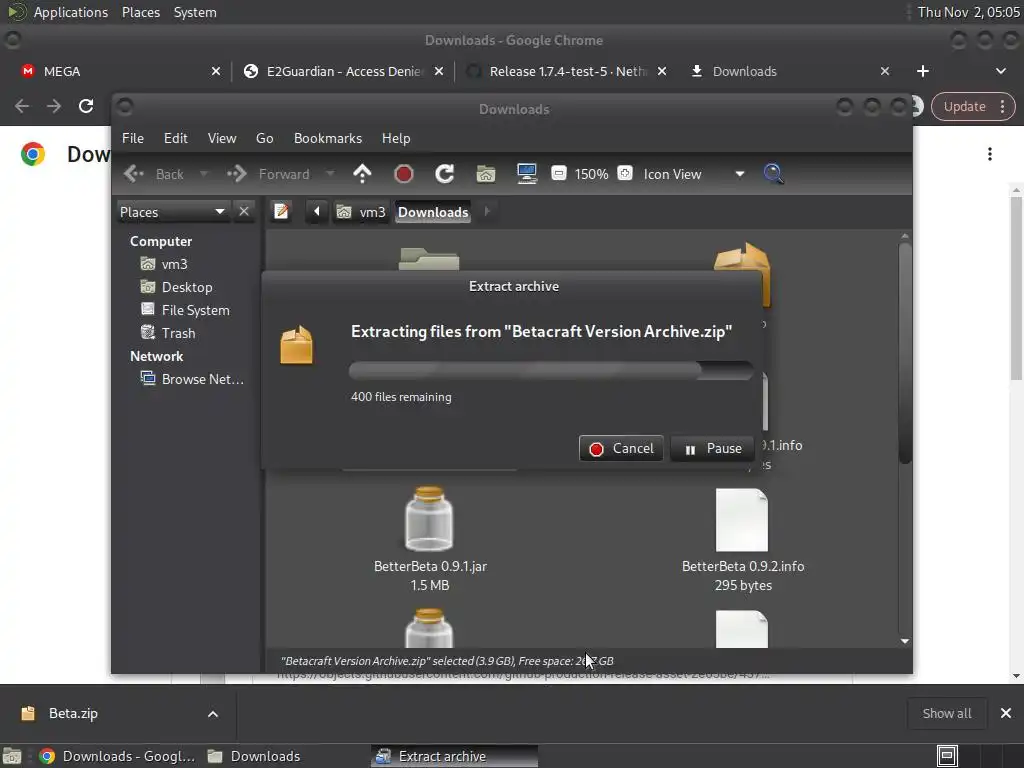This screenshot has height=768, width=1024.
Task: Open Chrome tab search chevron
Action: [1000, 71]
